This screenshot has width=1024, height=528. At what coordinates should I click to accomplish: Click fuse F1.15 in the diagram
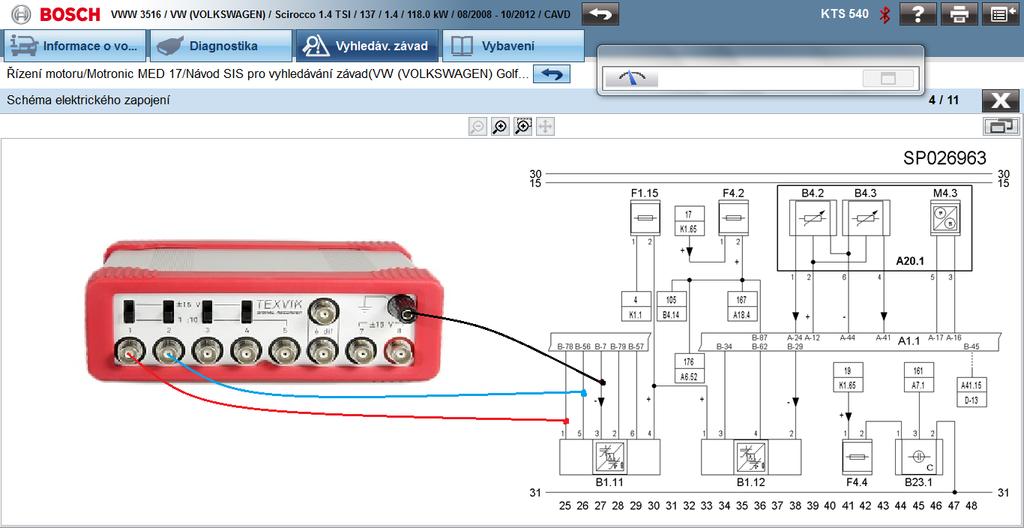tap(645, 218)
